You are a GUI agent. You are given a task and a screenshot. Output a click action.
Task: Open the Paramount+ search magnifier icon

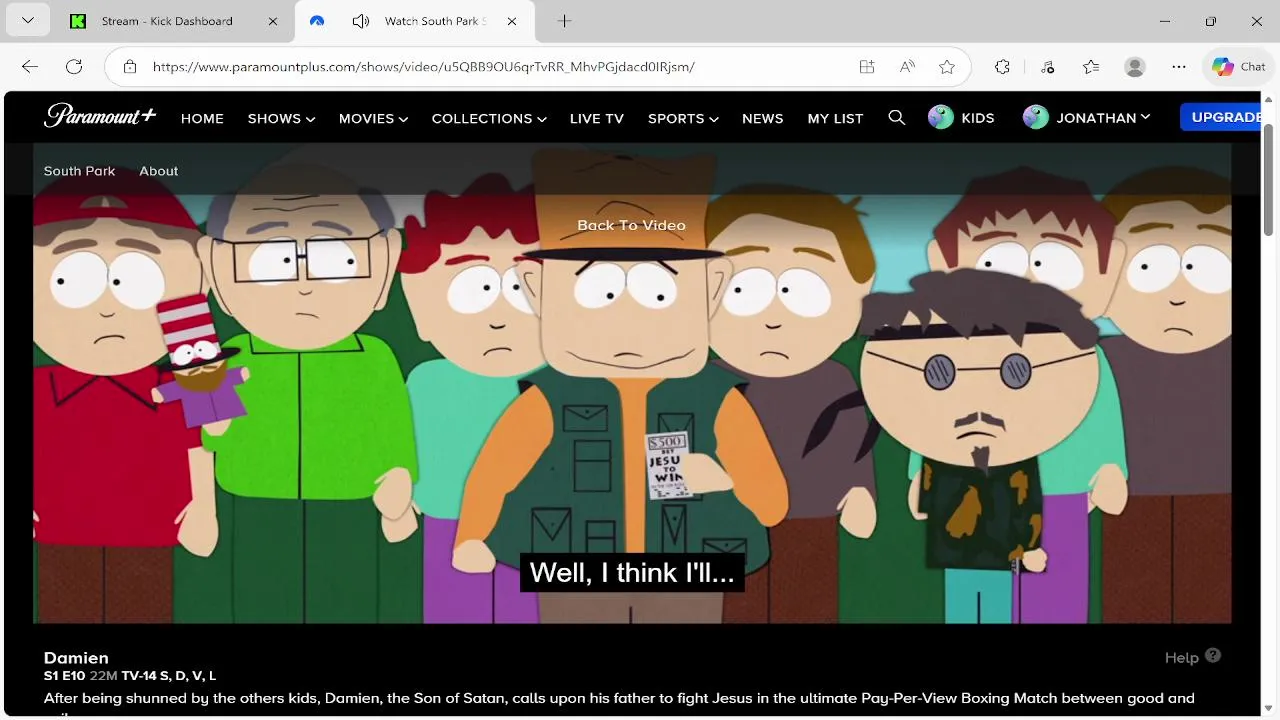click(x=897, y=118)
